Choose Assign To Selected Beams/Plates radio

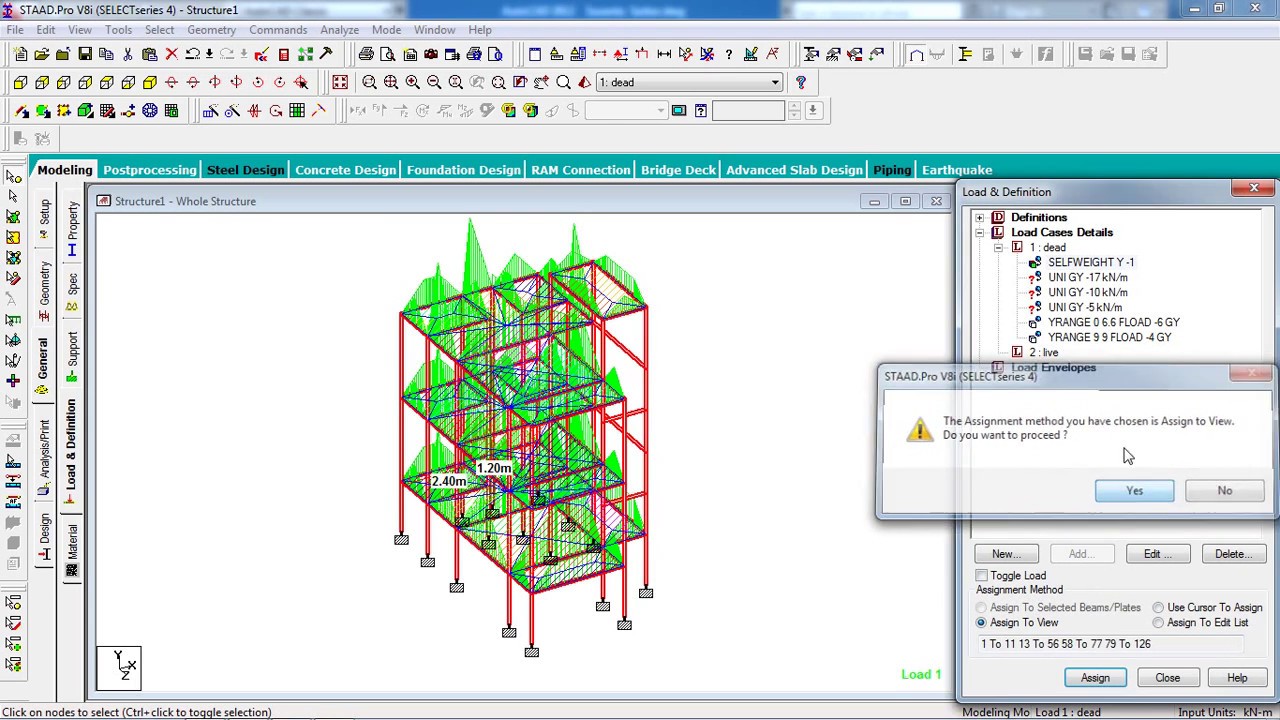981,607
